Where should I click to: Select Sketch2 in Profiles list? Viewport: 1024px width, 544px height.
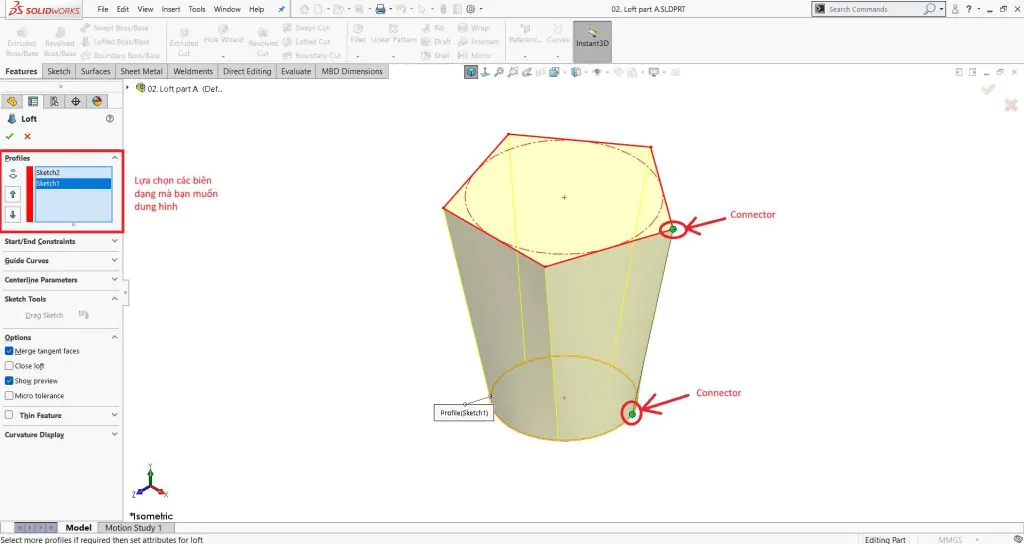[73, 172]
